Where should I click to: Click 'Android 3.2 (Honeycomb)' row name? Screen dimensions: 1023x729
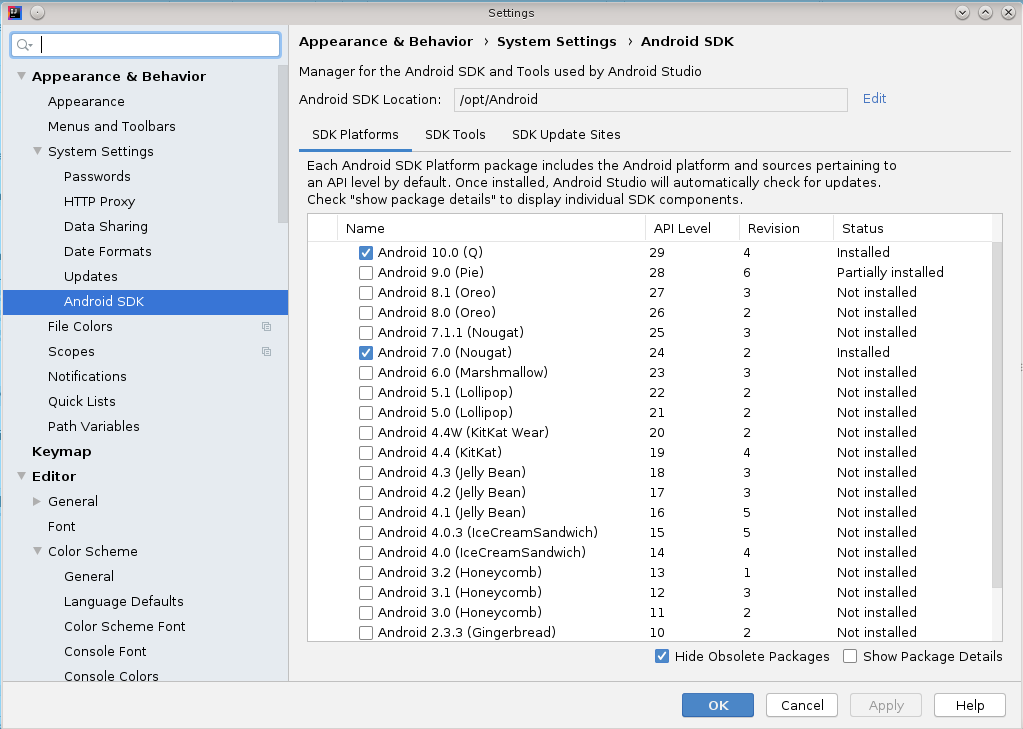(459, 572)
